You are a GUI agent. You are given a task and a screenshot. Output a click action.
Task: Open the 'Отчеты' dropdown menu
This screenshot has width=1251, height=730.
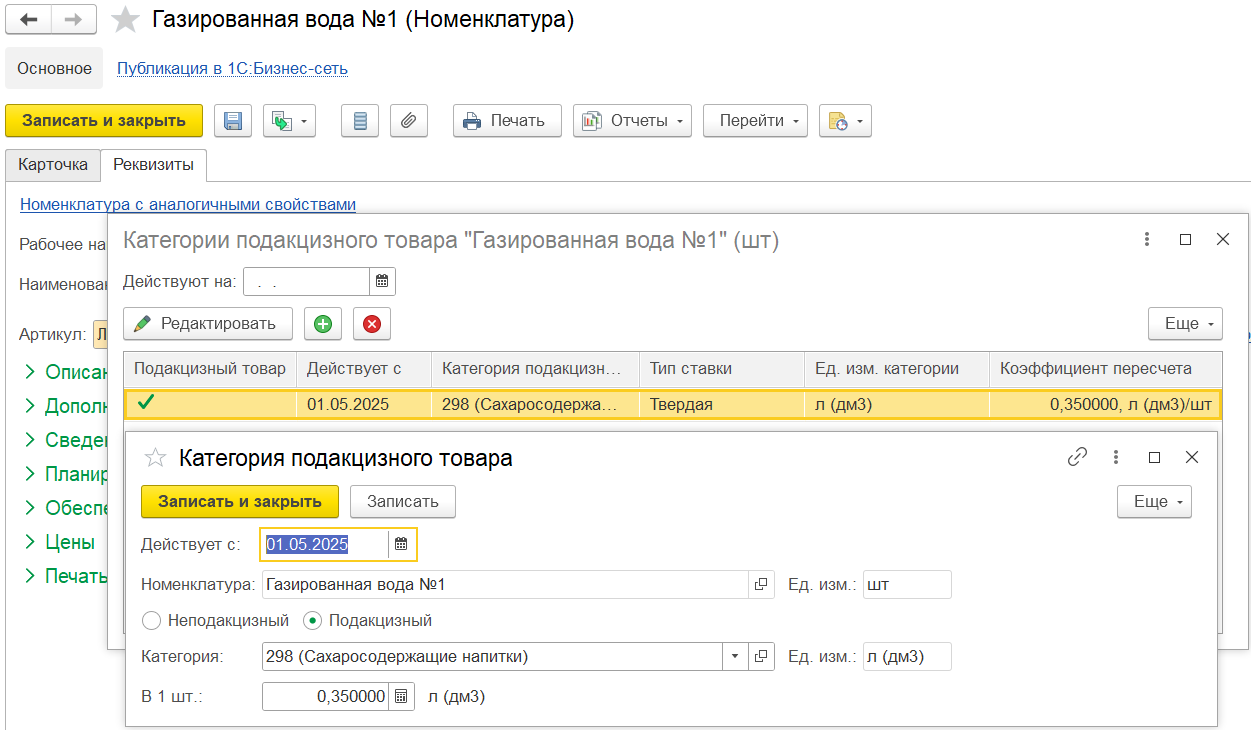coord(633,121)
